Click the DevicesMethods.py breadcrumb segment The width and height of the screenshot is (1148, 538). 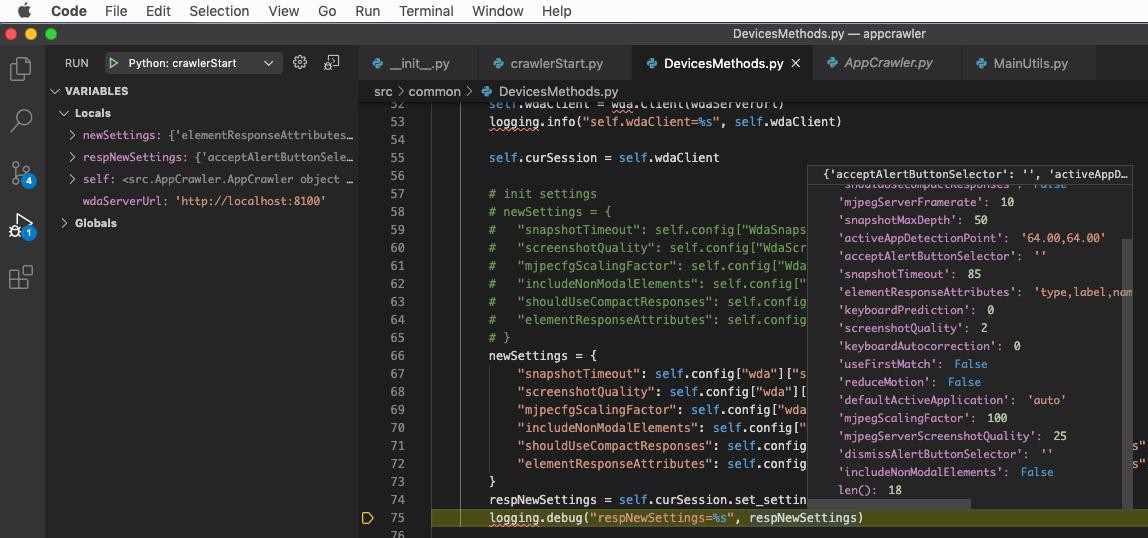pyautogui.click(x=558, y=91)
